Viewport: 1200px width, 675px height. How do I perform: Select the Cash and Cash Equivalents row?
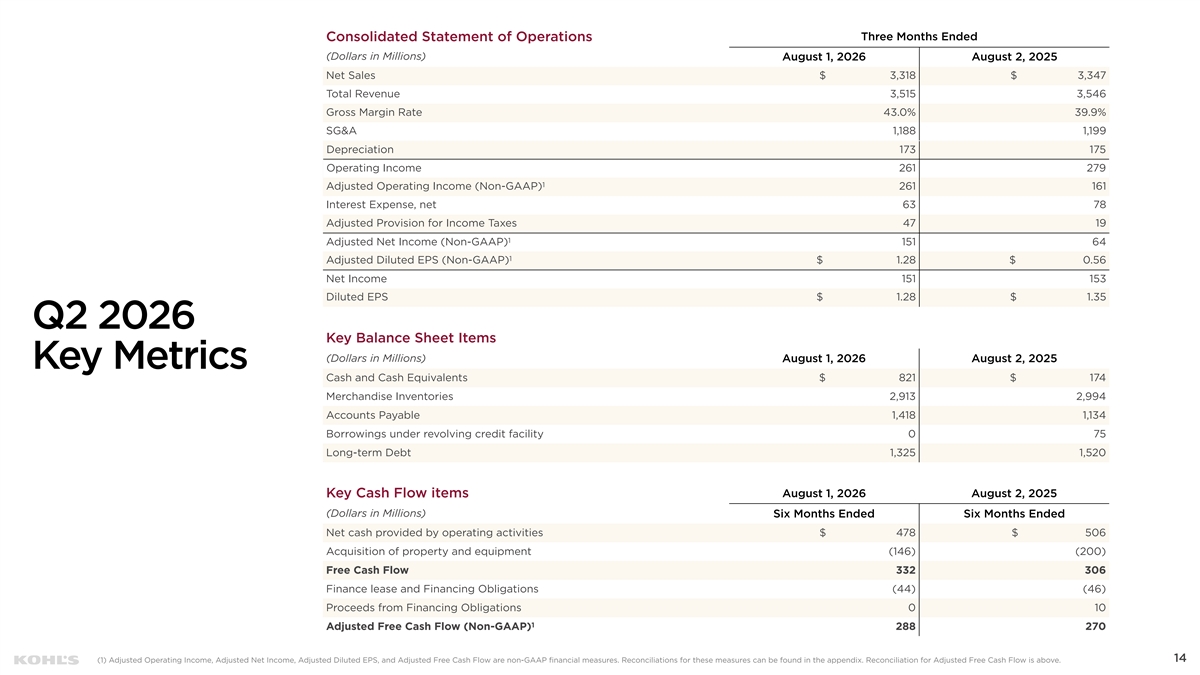[717, 377]
